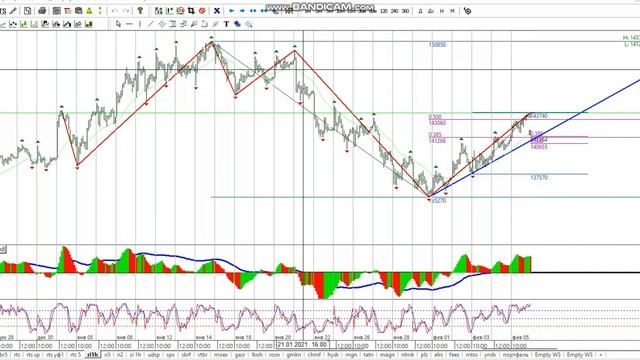Open the lkoh tab
640x360 pixels.
coord(257,355)
